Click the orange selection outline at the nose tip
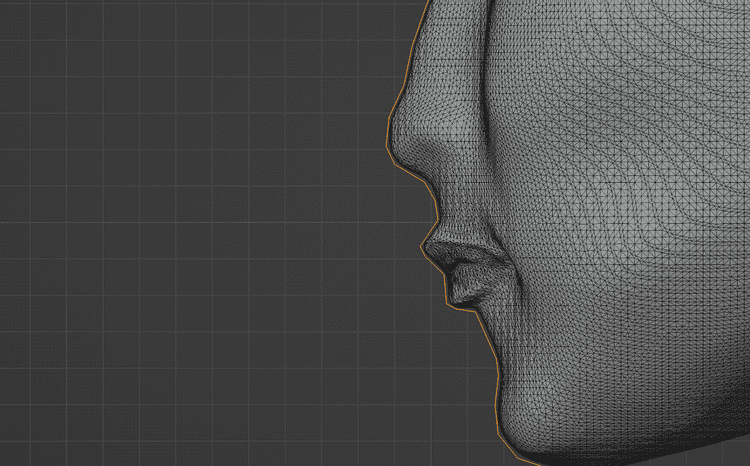 click(387, 140)
